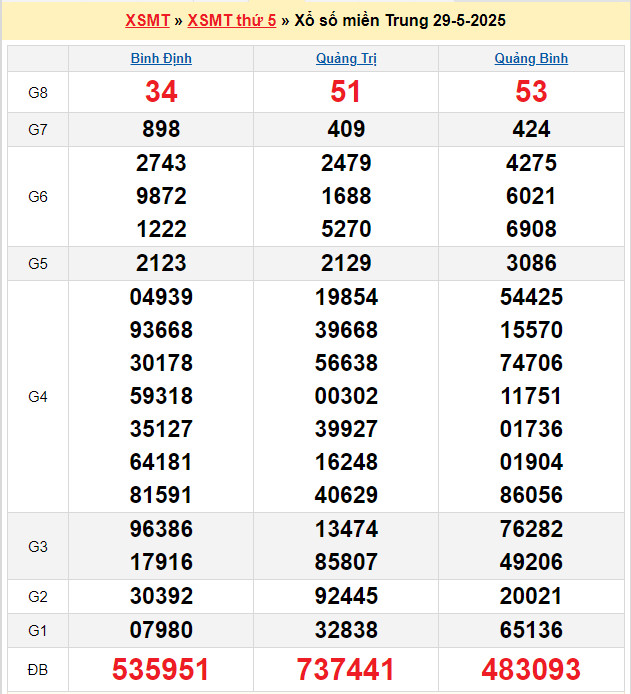Select G2 result 20021
Image resolution: width=631 pixels, height=694 pixels.
[x=531, y=596]
